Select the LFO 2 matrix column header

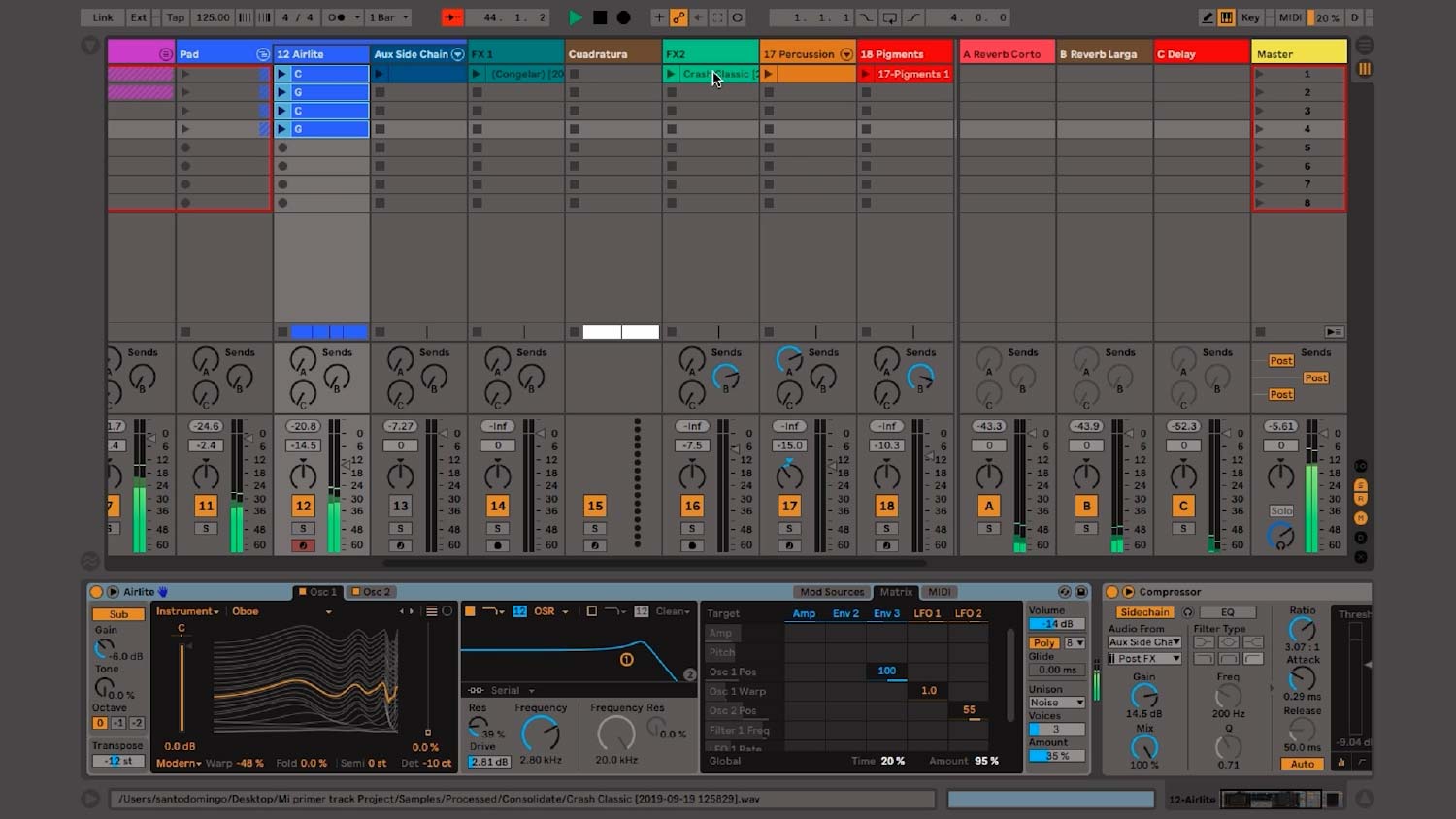pyautogui.click(x=968, y=613)
